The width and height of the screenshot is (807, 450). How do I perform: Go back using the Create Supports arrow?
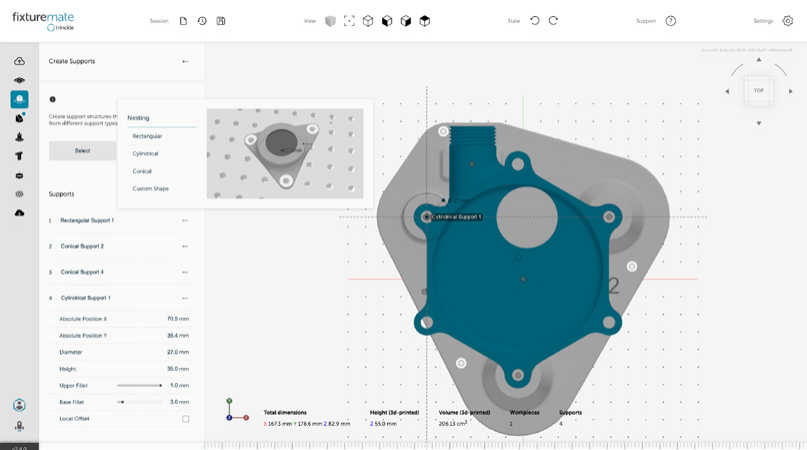(x=185, y=62)
